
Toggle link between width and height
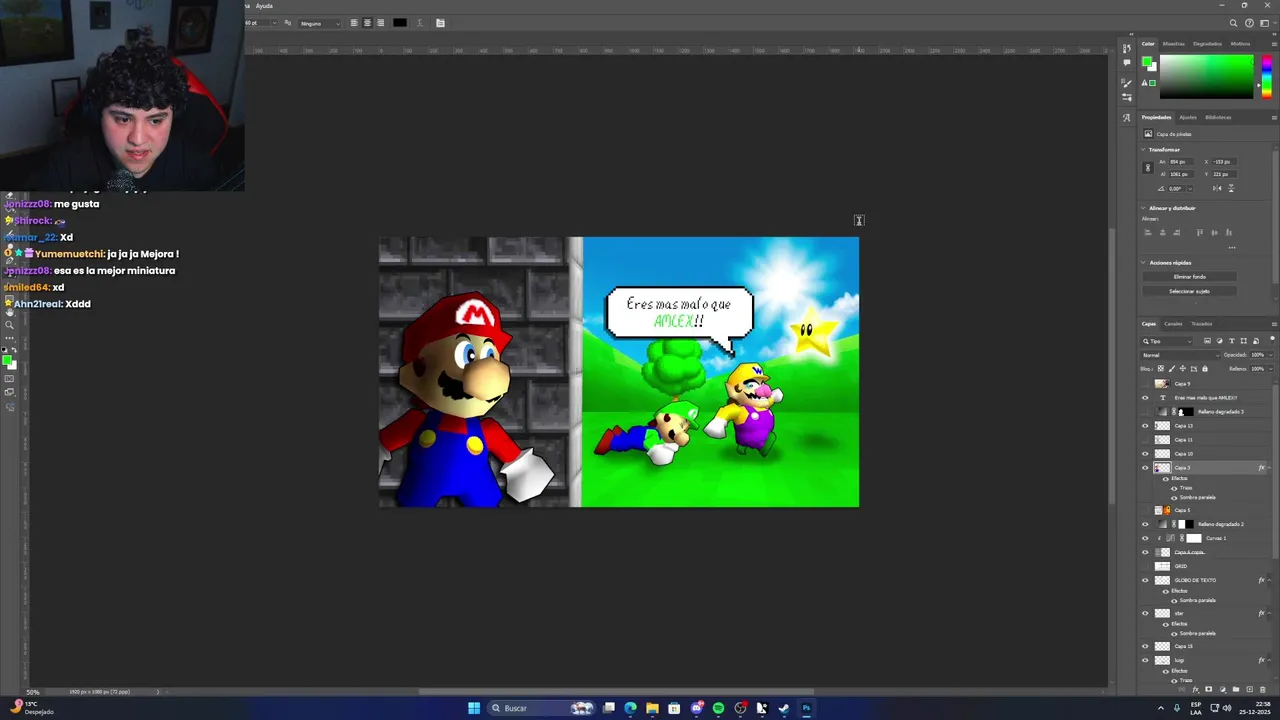1148,167
